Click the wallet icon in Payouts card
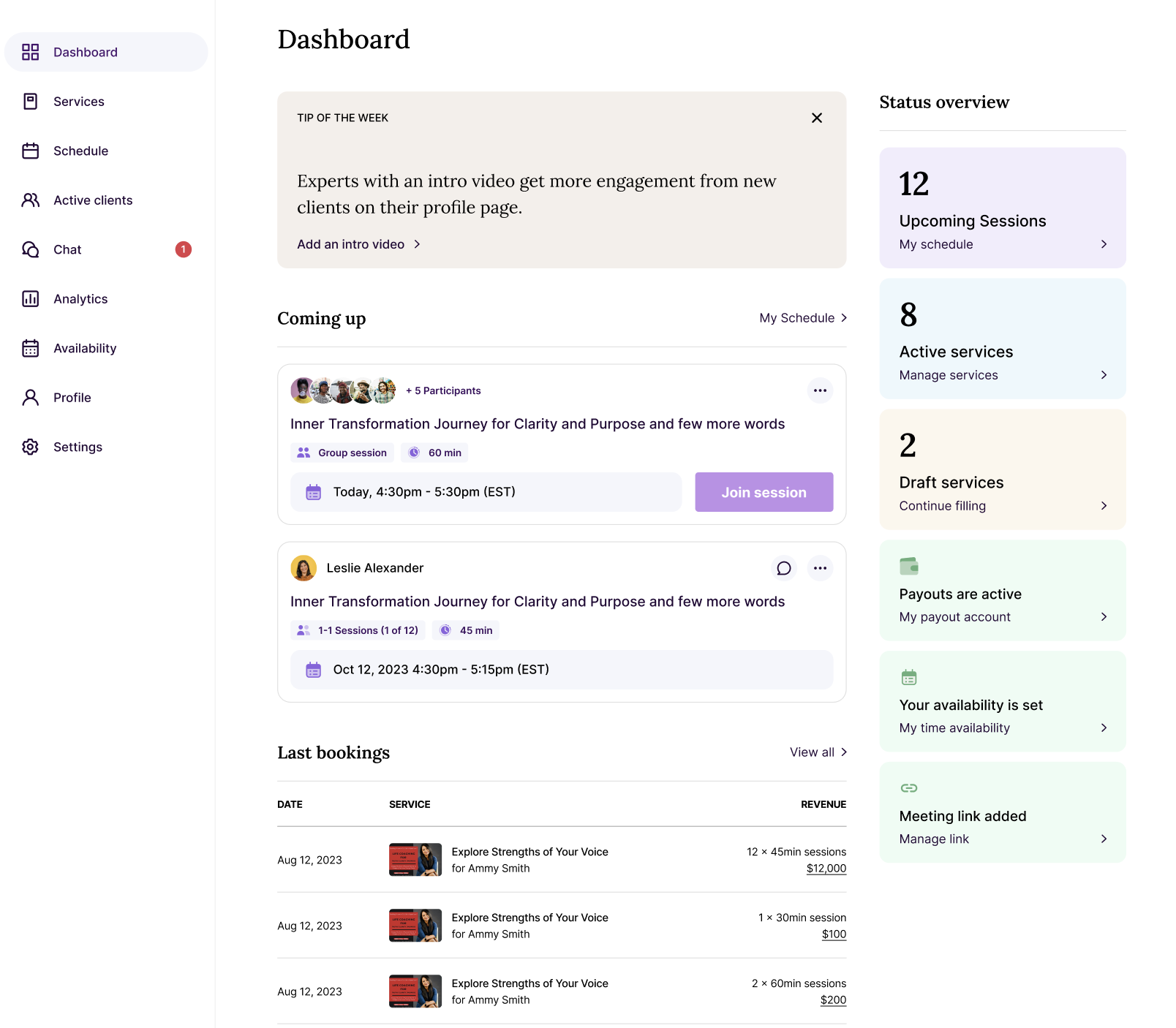The image size is (1176, 1028). point(909,566)
